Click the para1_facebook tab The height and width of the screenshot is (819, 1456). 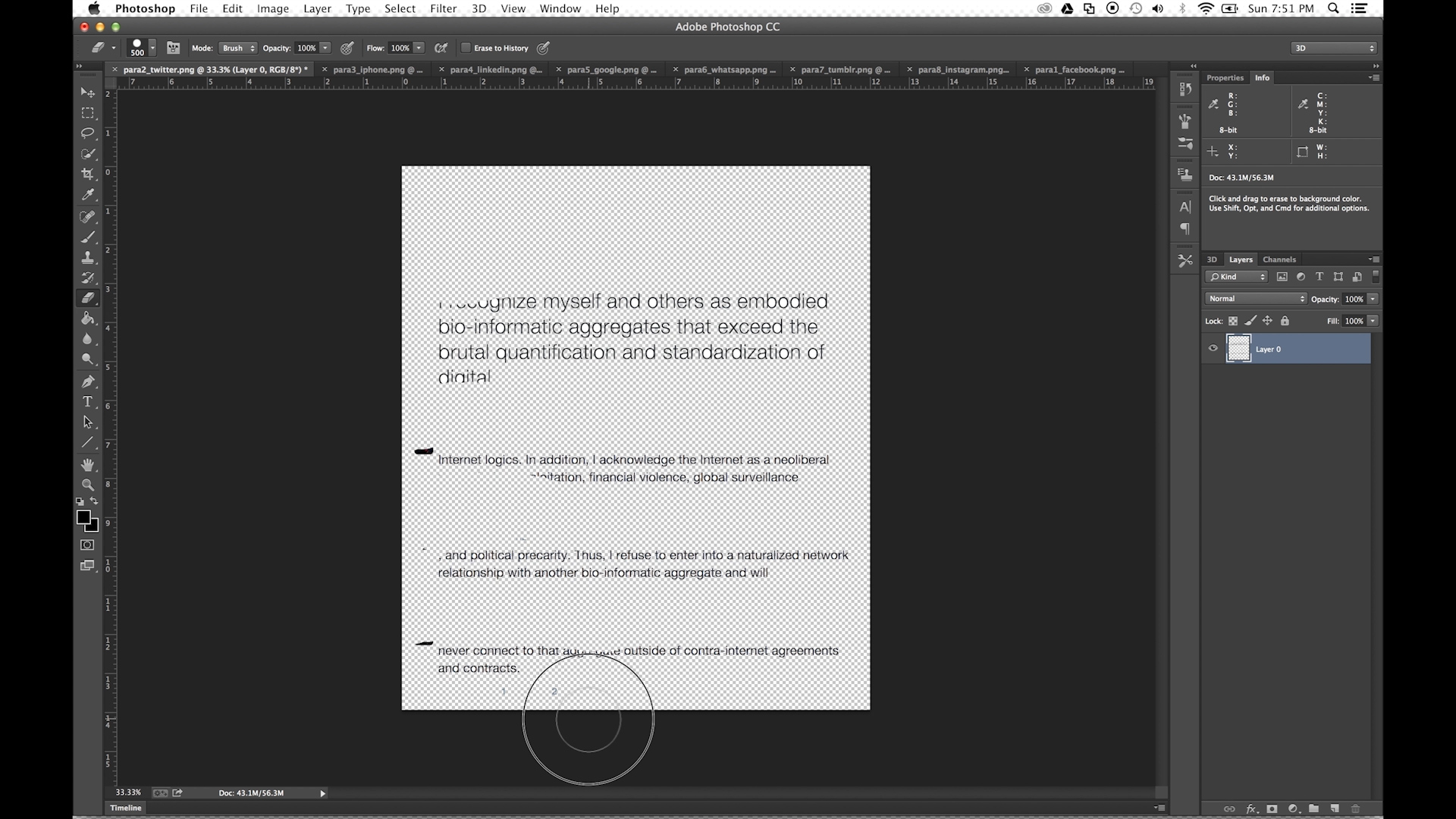tap(1080, 69)
